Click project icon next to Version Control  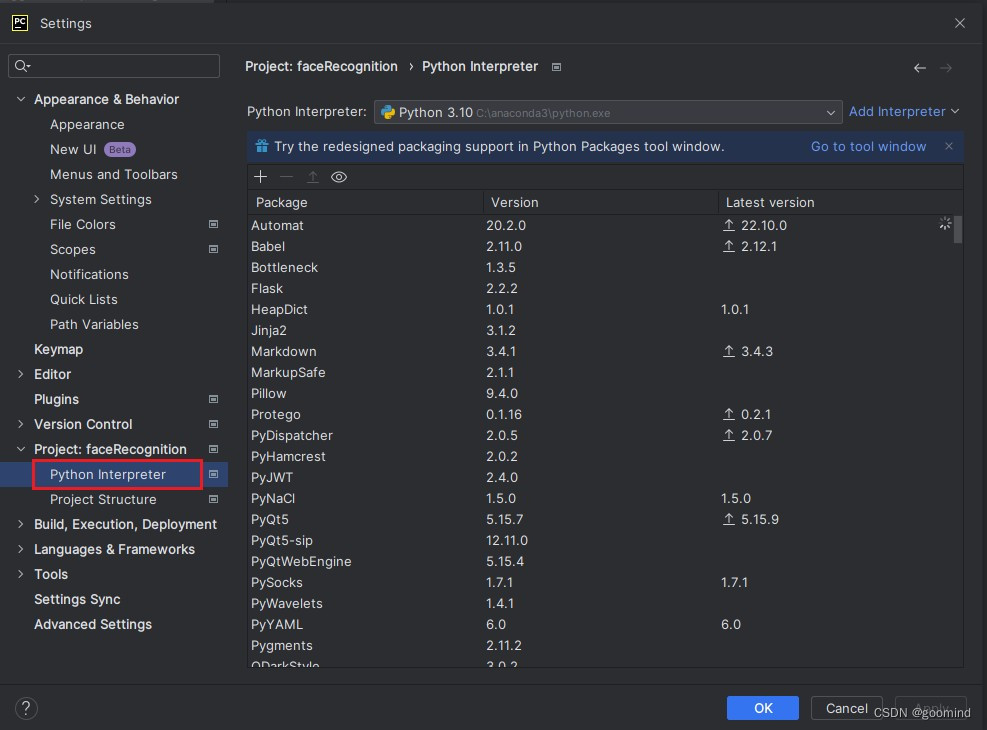coord(213,424)
